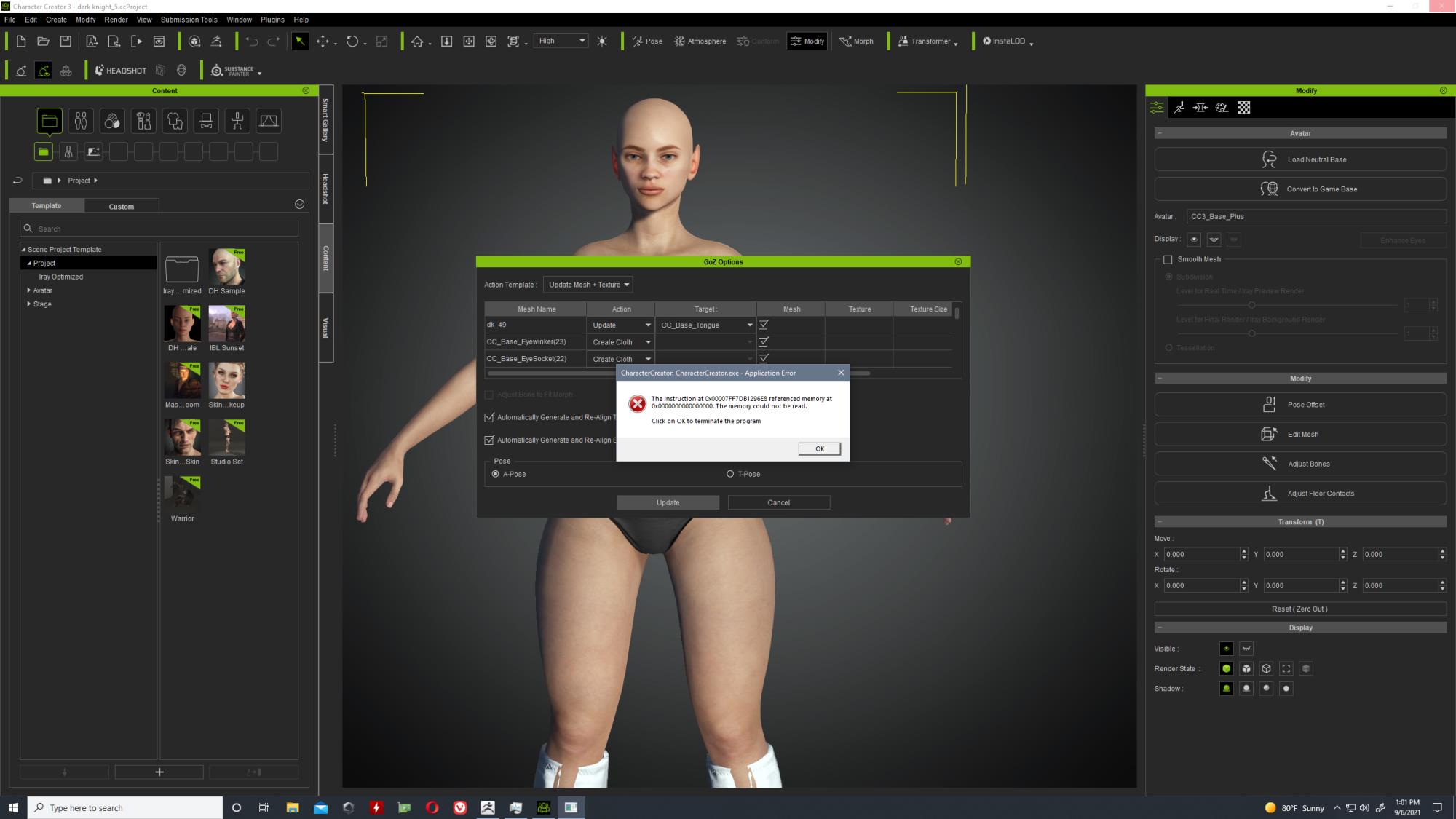This screenshot has width=1456, height=819.
Task: Open a project with the folder icon
Action: click(43, 41)
